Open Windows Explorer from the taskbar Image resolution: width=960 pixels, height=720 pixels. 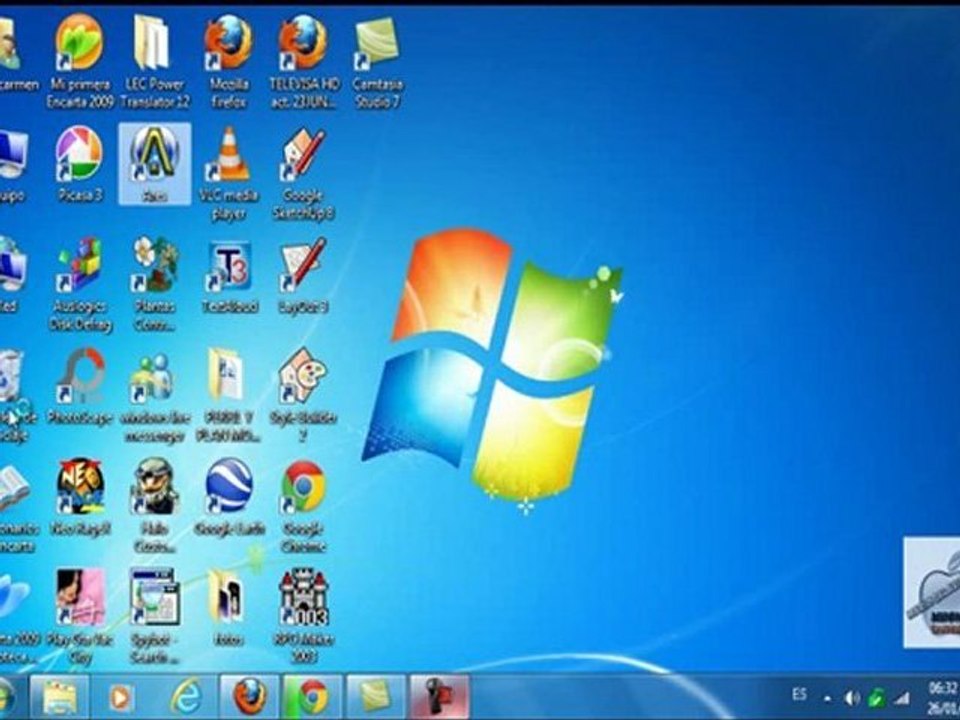[x=59, y=697]
